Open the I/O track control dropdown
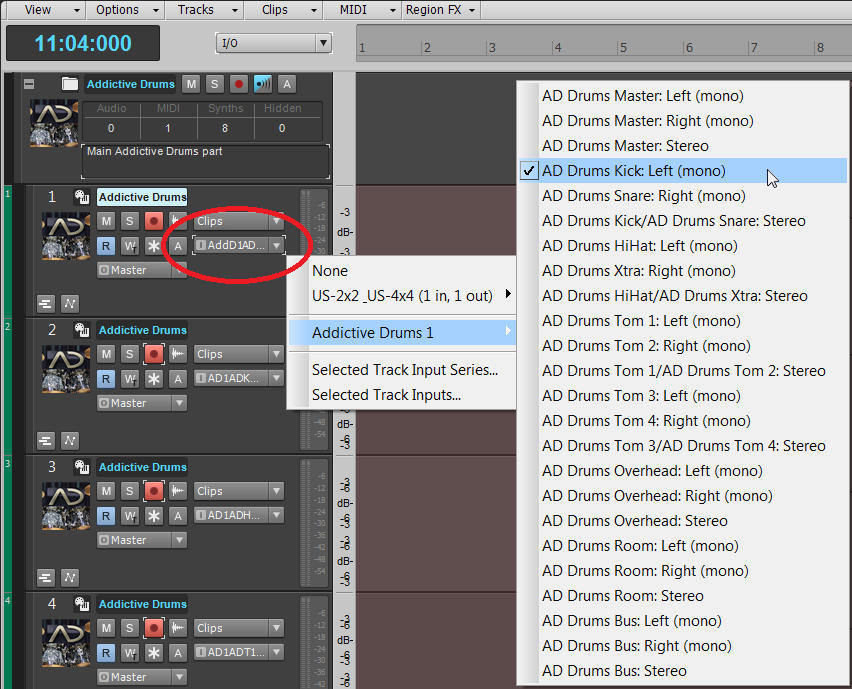Image resolution: width=852 pixels, height=689 pixels. 274,43
